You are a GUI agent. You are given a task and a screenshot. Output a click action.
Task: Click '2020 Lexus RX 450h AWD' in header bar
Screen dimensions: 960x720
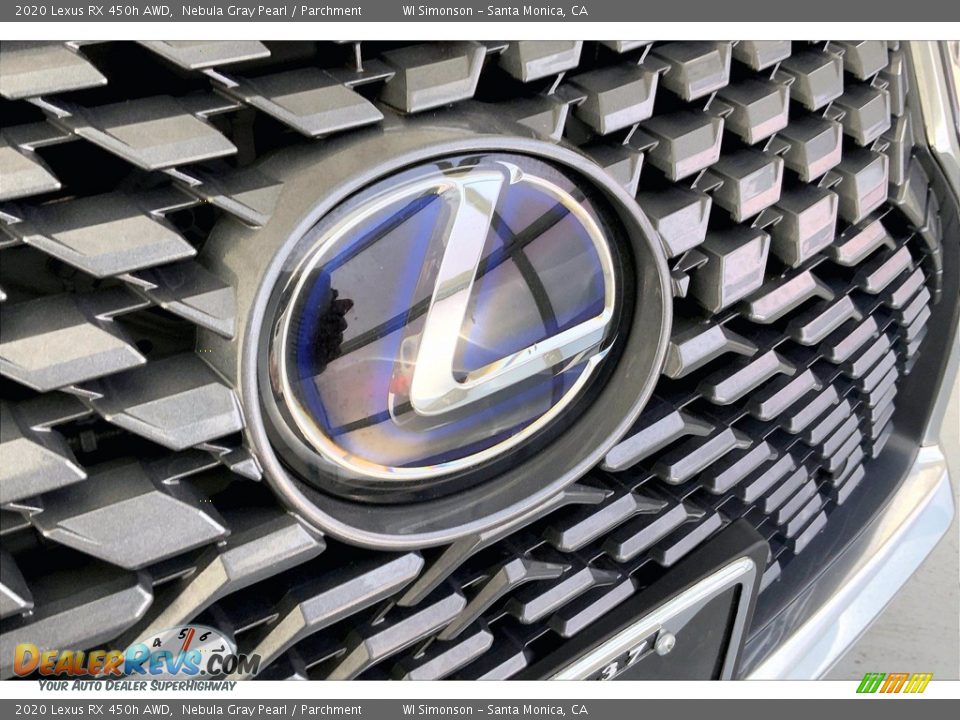93,10
